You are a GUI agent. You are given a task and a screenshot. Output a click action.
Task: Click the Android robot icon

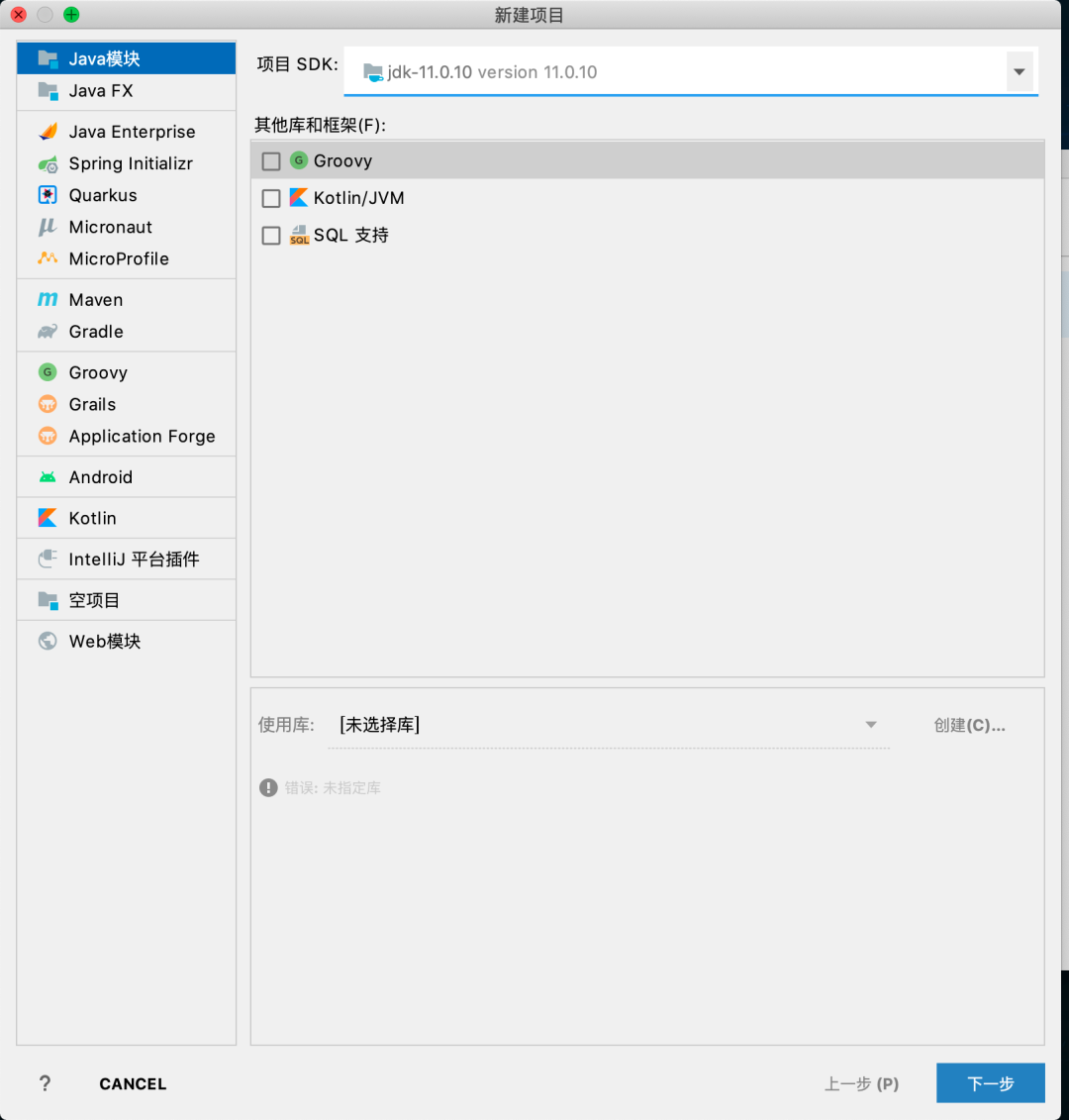[x=48, y=477]
